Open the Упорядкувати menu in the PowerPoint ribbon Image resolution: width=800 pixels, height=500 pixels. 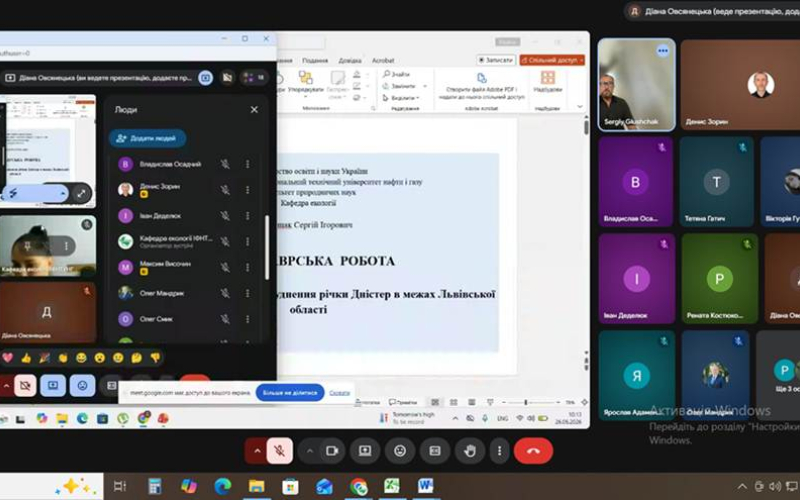(x=306, y=83)
